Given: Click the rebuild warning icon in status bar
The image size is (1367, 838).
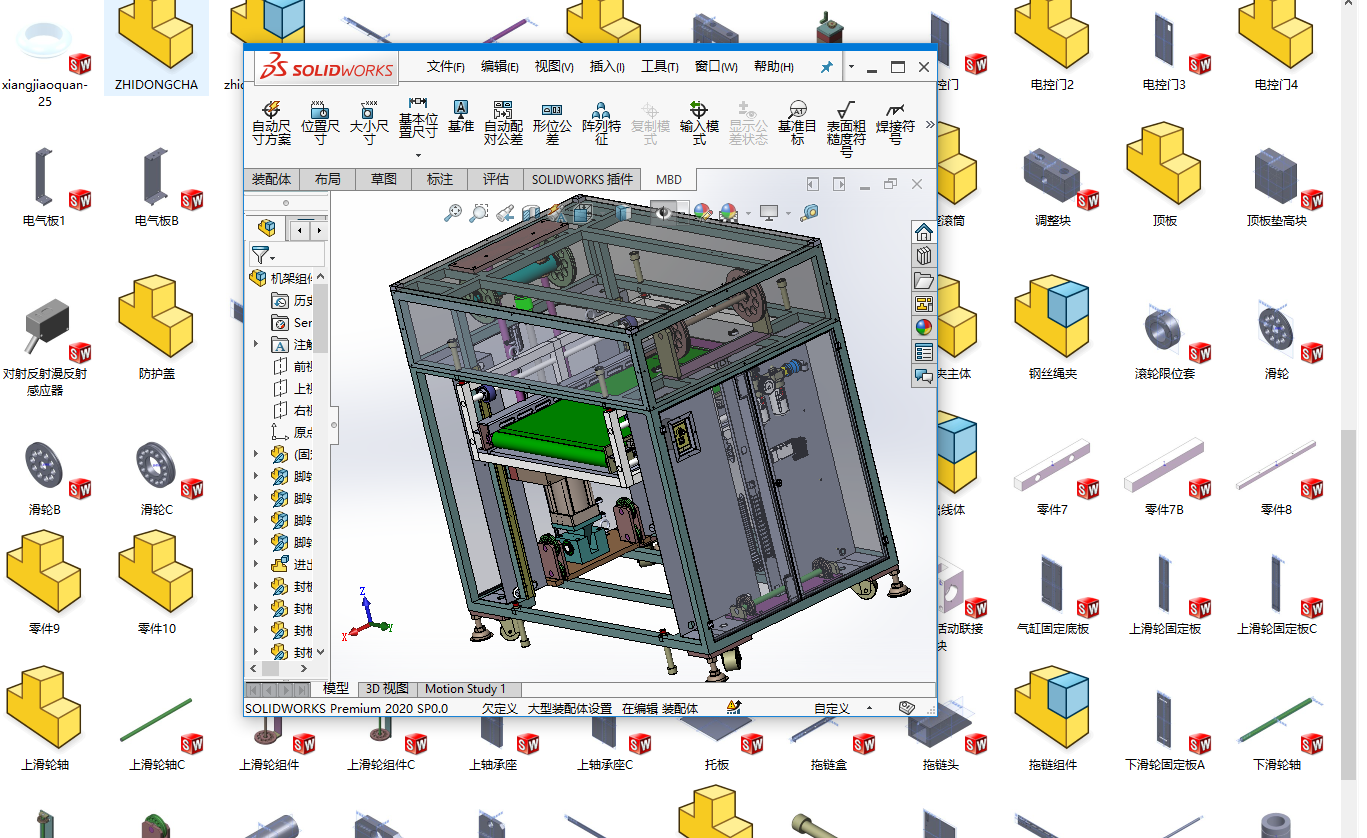Looking at the screenshot, I should coord(735,708).
